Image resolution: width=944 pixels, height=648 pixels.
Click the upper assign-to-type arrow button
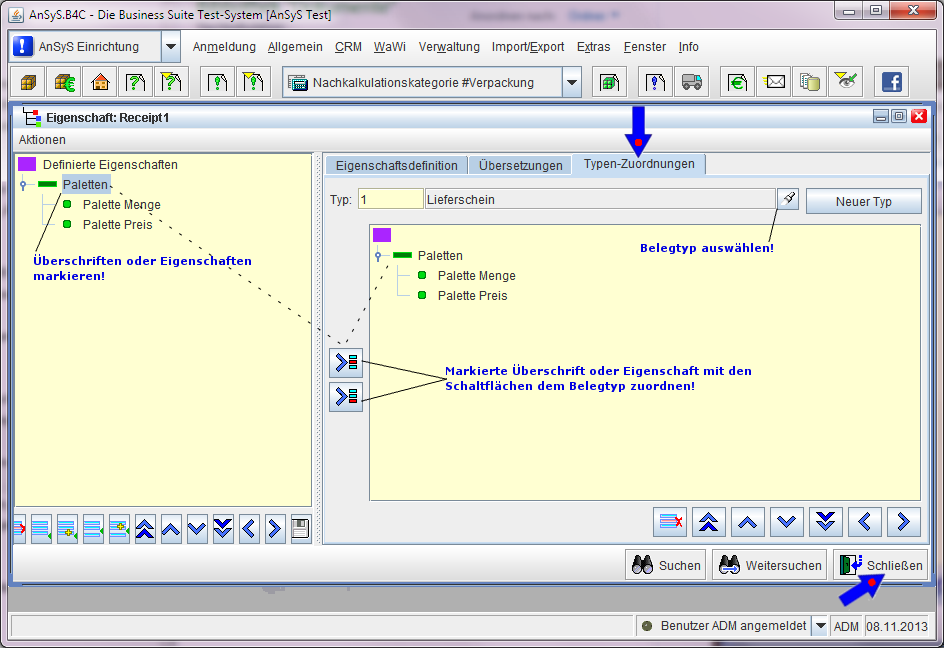[x=346, y=362]
